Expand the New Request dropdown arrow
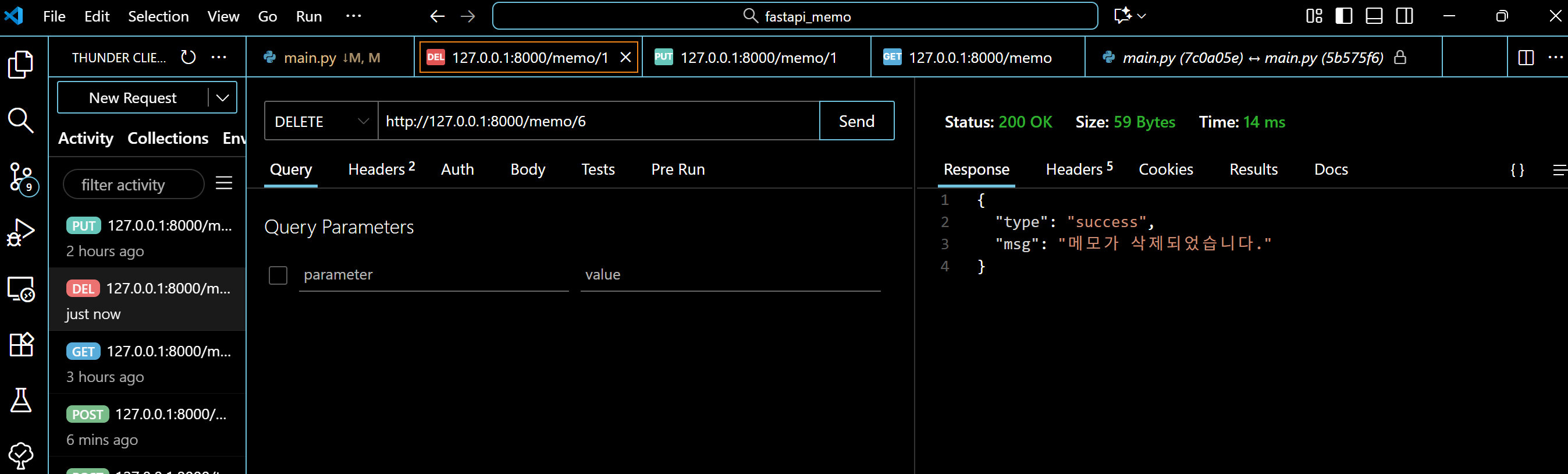Screen dimensions: 1568x474 click(x=223, y=97)
